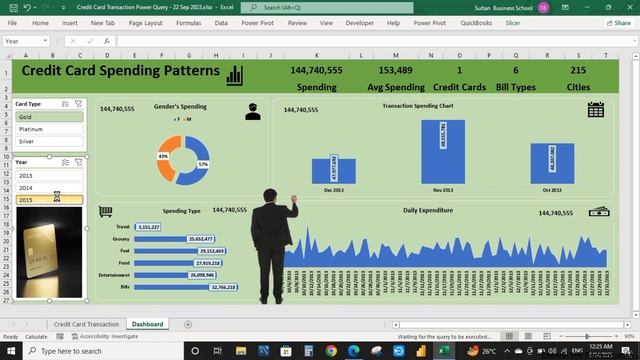Click the shopping cart icon
640x360 pixels.
click(x=105, y=211)
